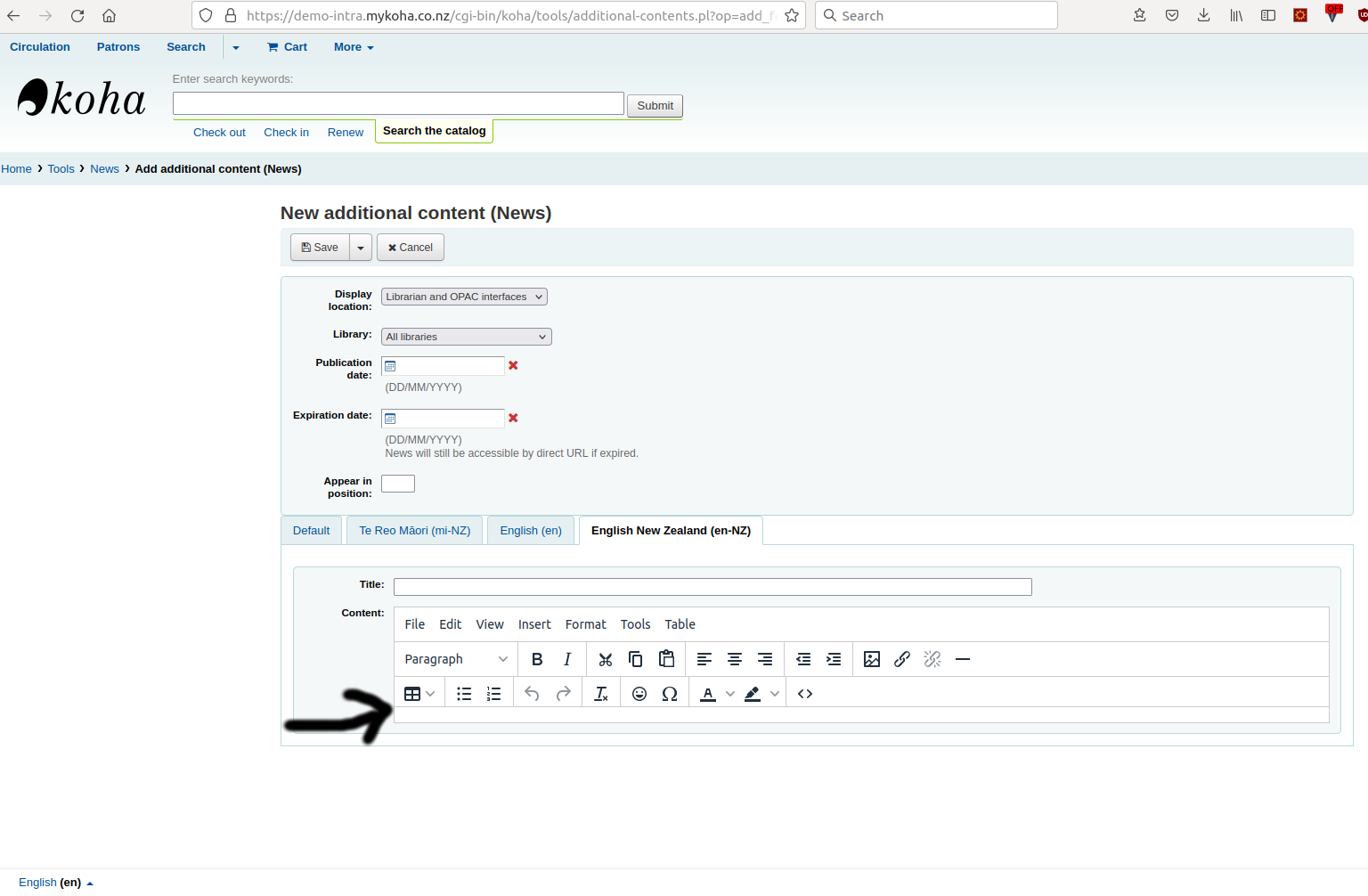
Task: Click the Cut scissors icon
Action: (606, 659)
